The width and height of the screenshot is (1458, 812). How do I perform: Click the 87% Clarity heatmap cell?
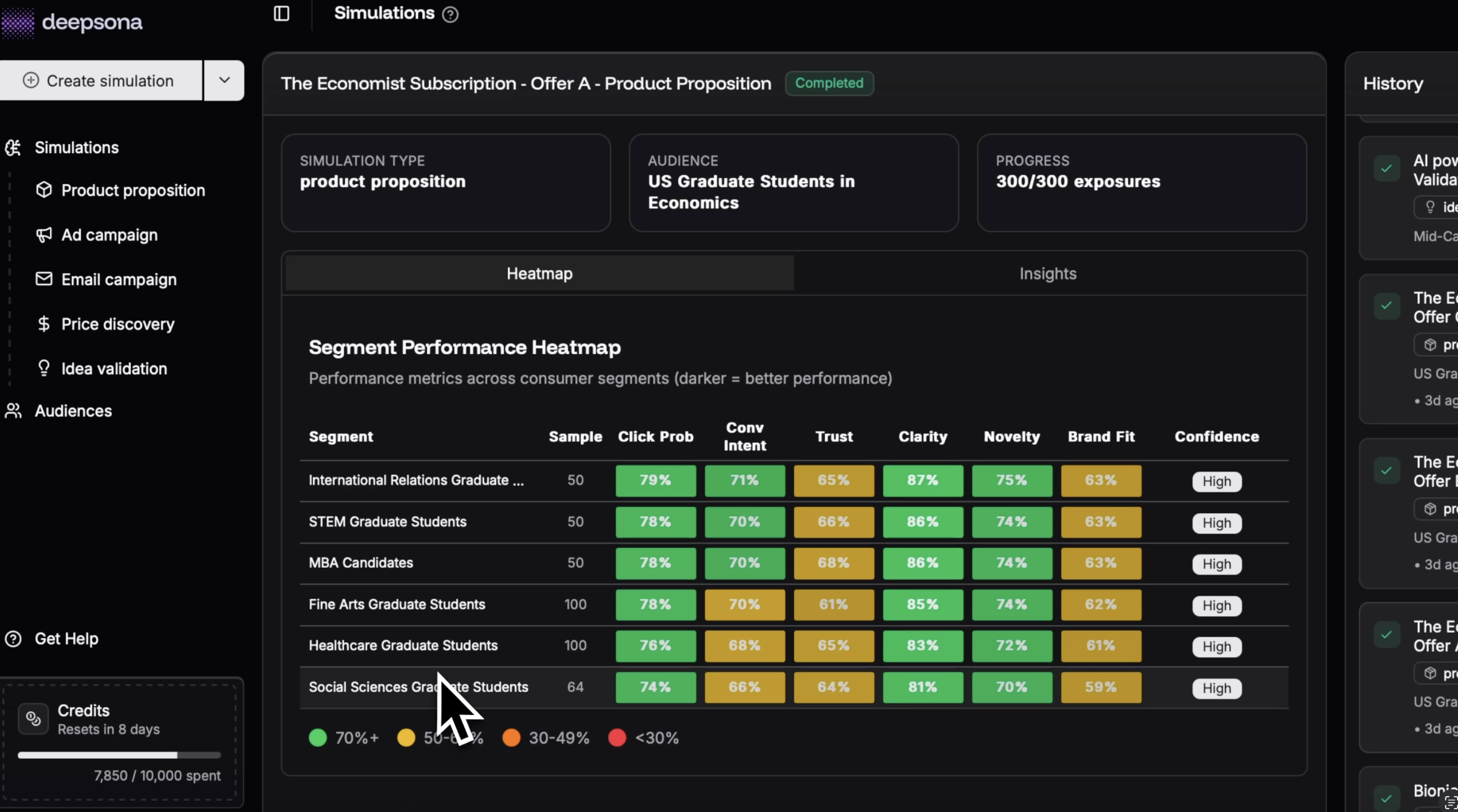922,481
